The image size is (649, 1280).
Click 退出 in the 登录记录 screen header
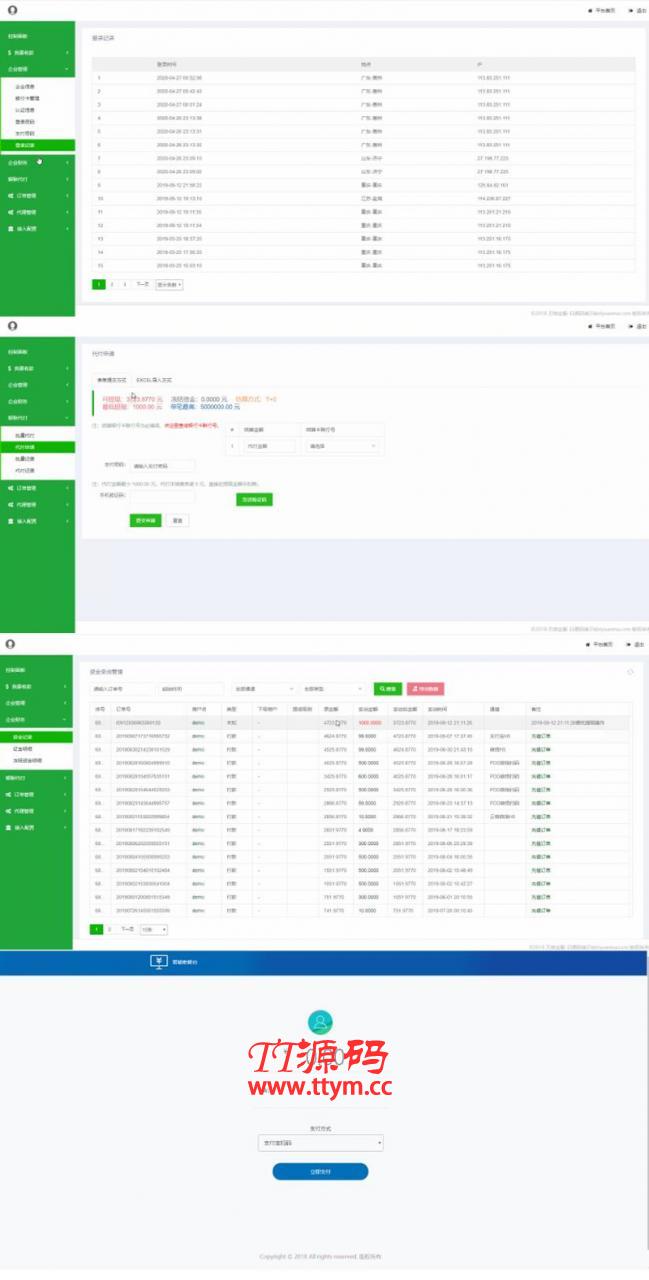pyautogui.click(x=637, y=10)
